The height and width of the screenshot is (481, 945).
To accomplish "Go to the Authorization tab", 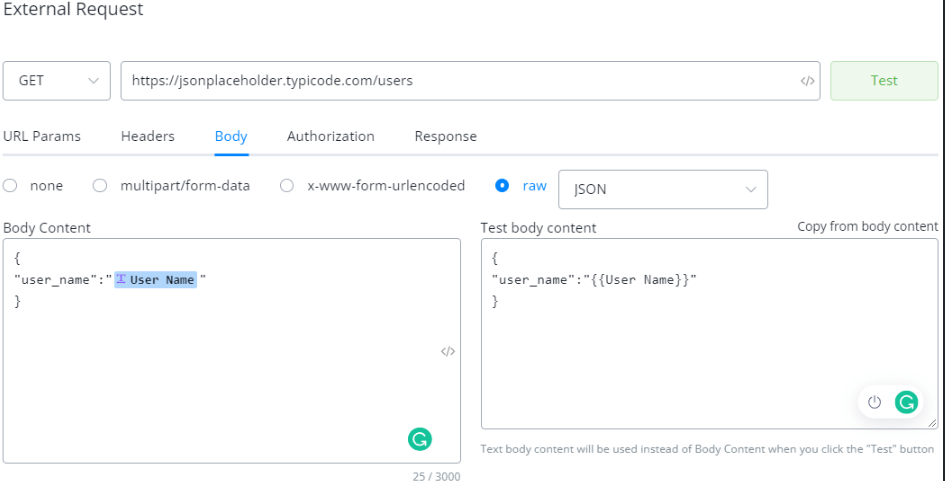I will point(330,136).
